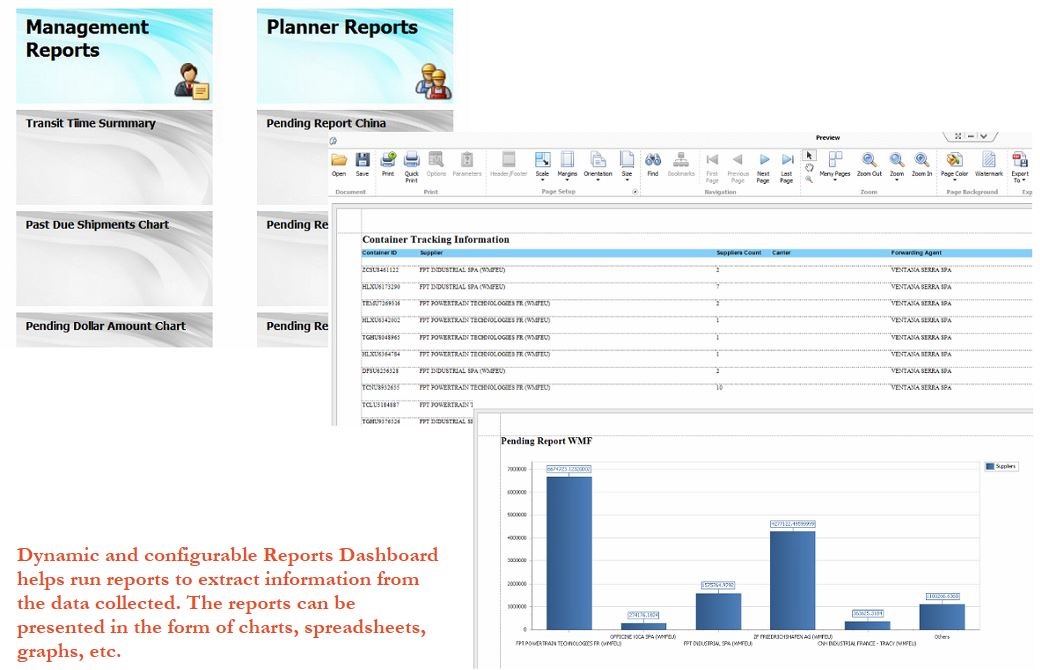The image size is (1040, 670).
Task: Click the Others bar in chart
Action: (942, 616)
